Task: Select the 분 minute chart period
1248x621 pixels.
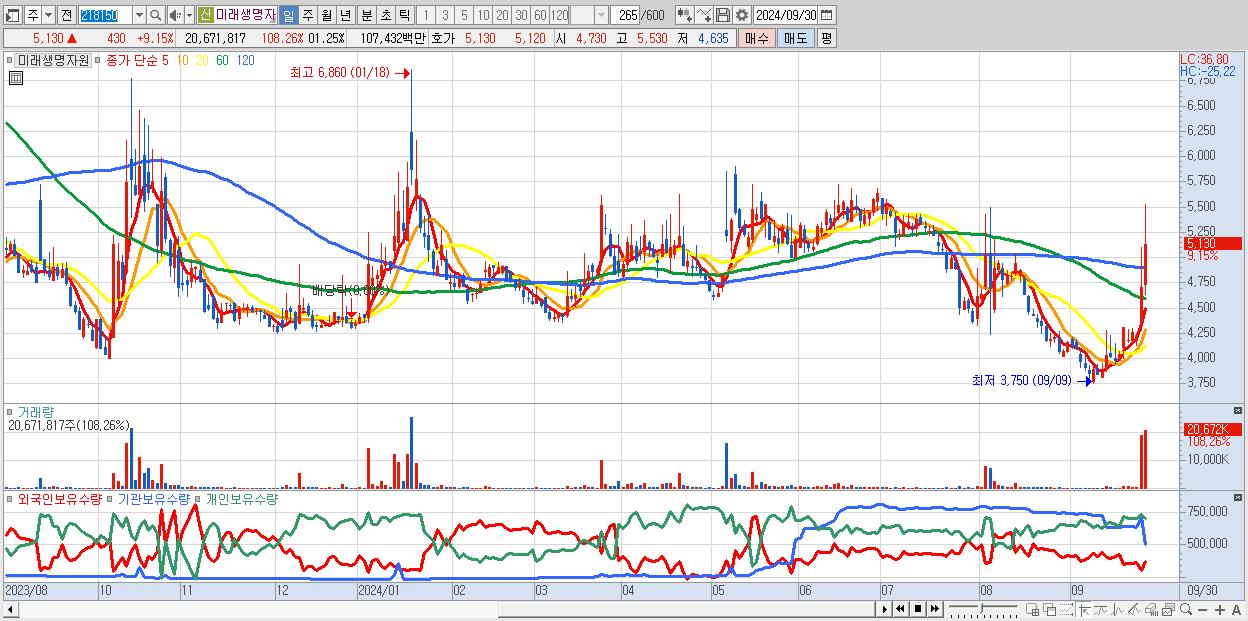Action: 366,15
